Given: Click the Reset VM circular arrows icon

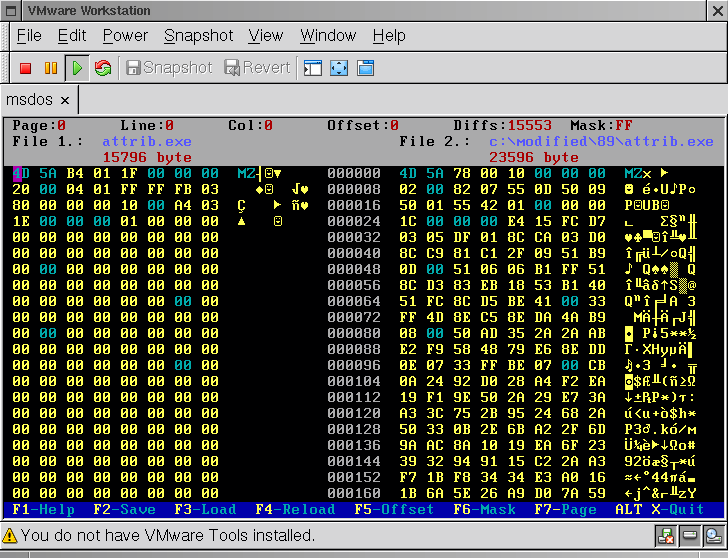Looking at the screenshot, I should [x=103, y=68].
